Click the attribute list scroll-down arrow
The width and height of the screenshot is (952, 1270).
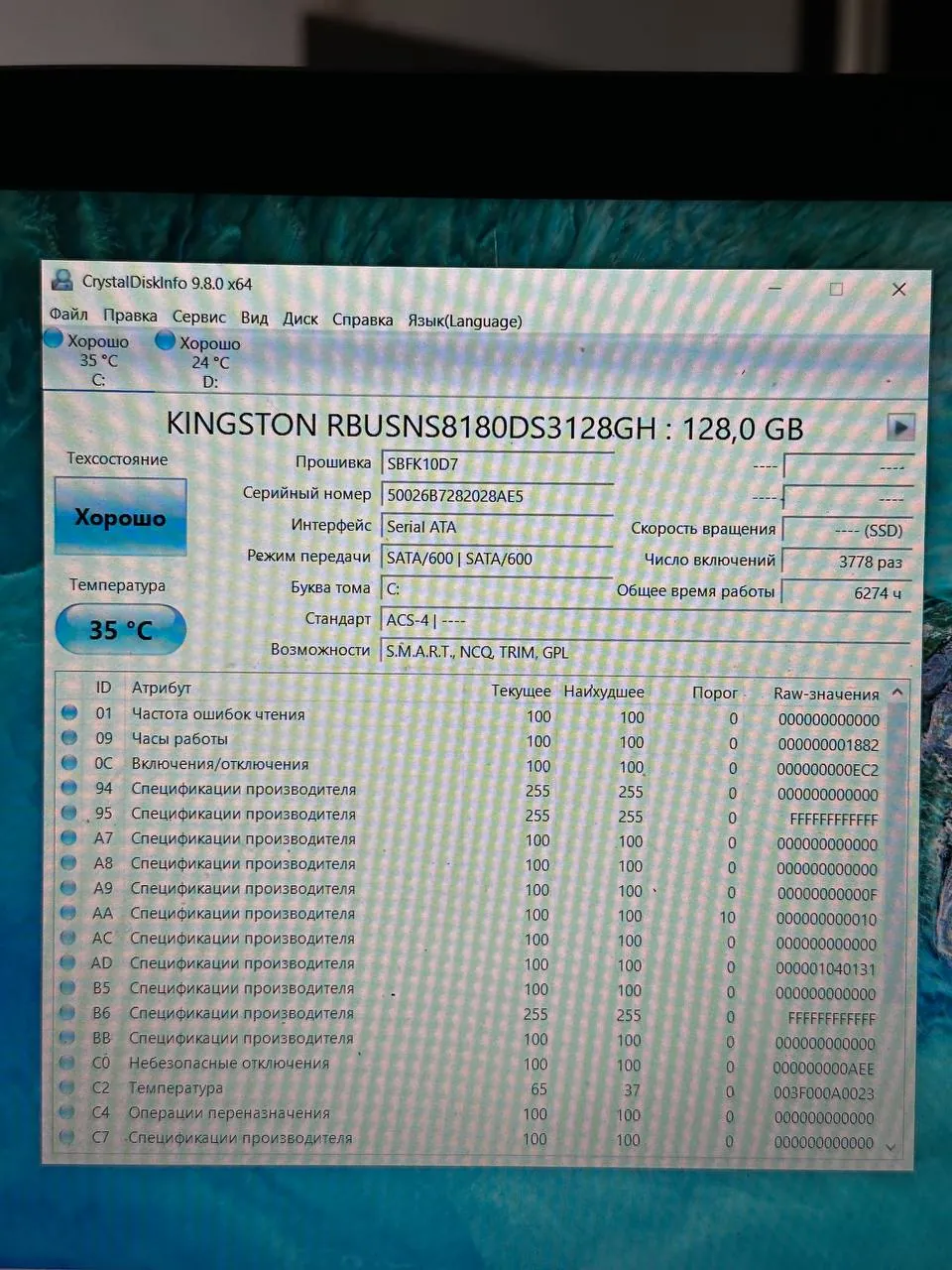click(892, 1146)
